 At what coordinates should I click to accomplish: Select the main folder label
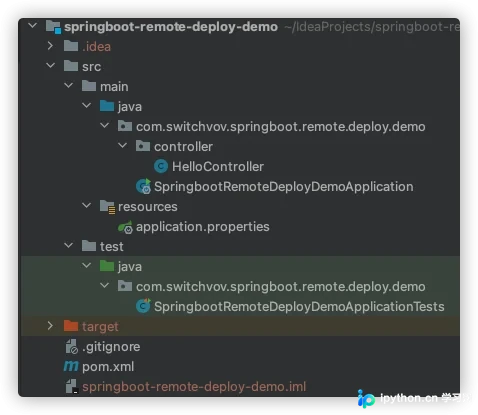[114, 87]
